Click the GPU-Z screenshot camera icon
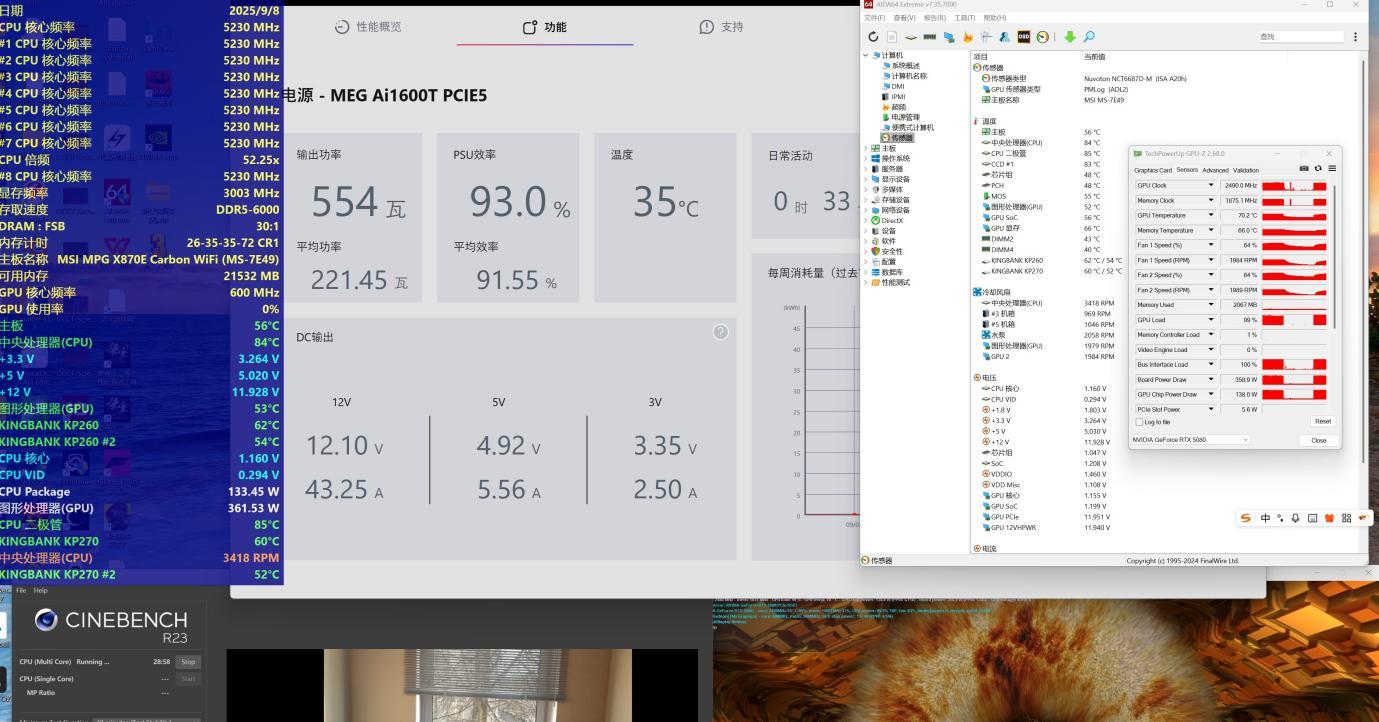 tap(1304, 169)
